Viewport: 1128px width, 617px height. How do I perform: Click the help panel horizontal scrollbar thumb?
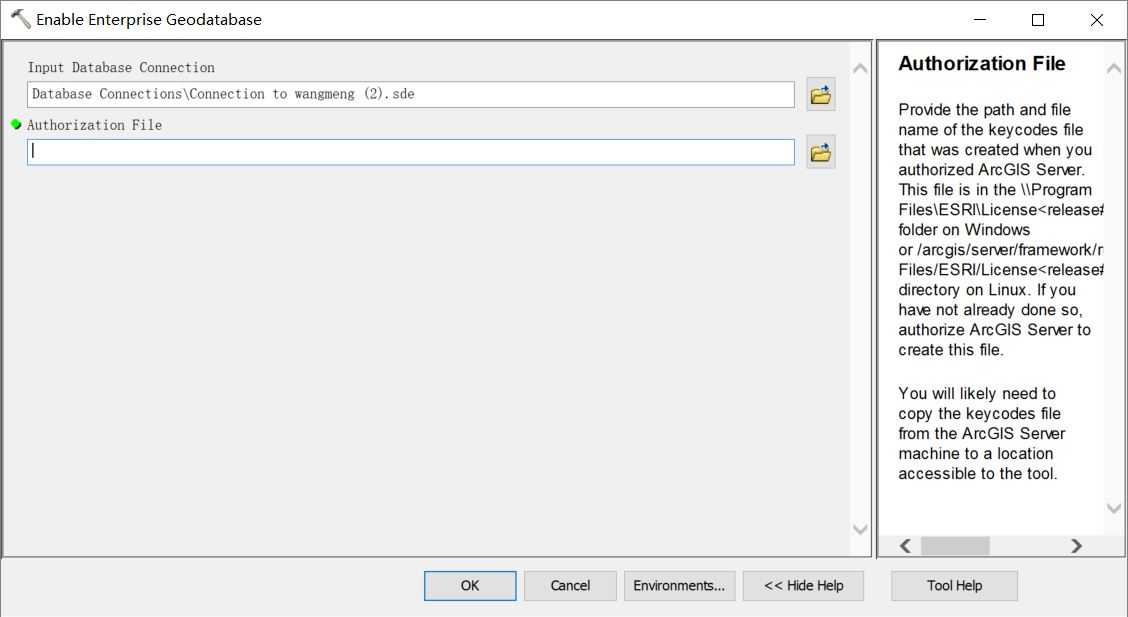955,546
